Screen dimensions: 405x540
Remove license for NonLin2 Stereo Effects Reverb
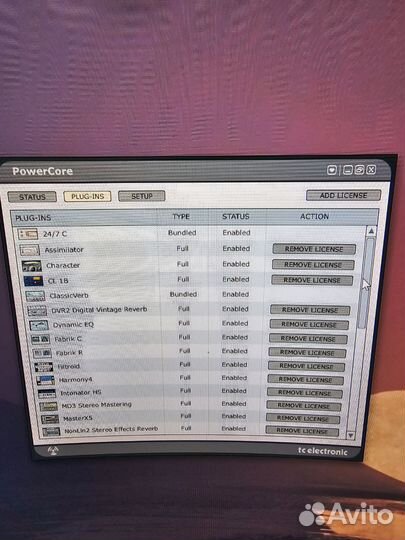pyautogui.click(x=302, y=431)
